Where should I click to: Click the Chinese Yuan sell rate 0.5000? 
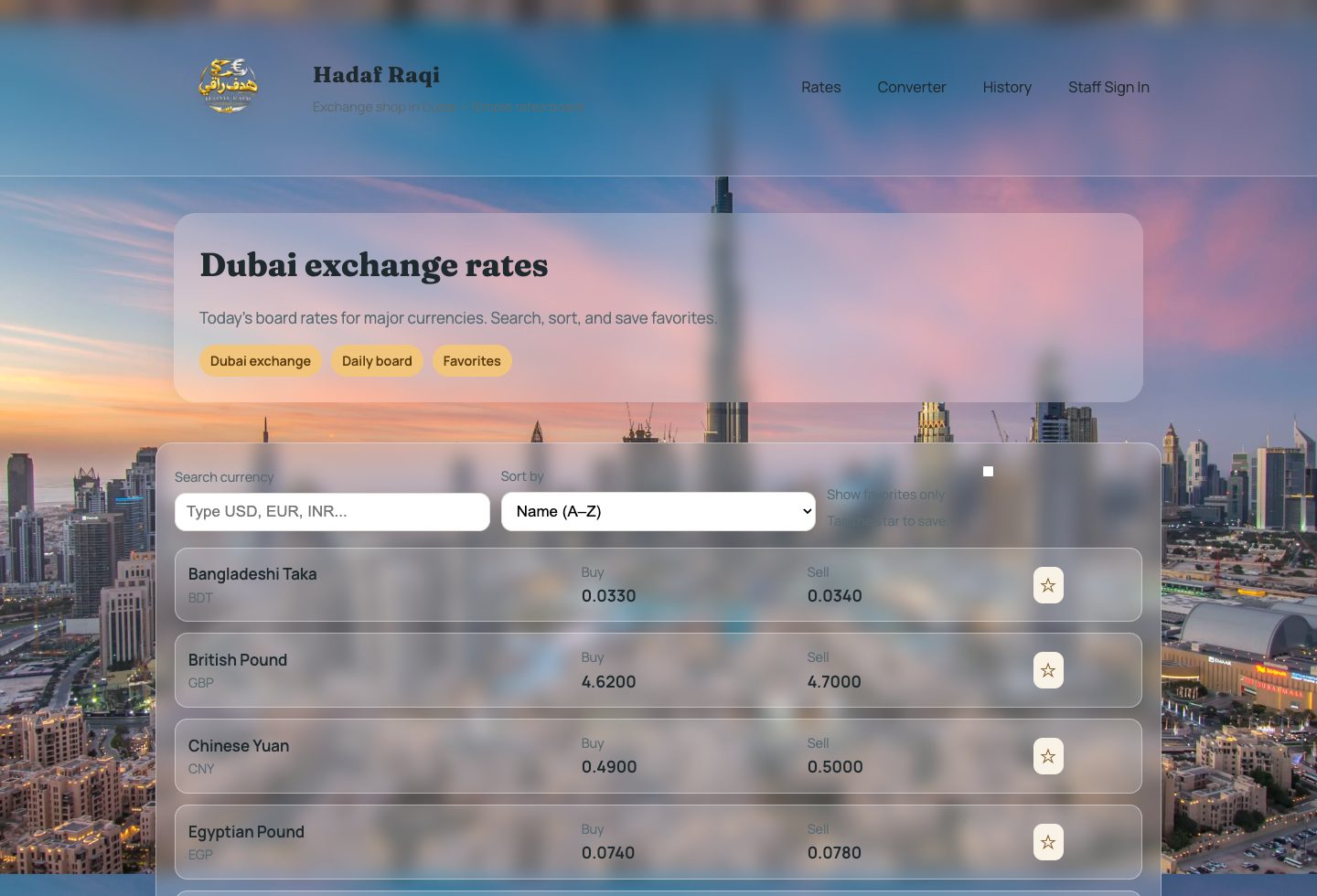click(x=835, y=767)
